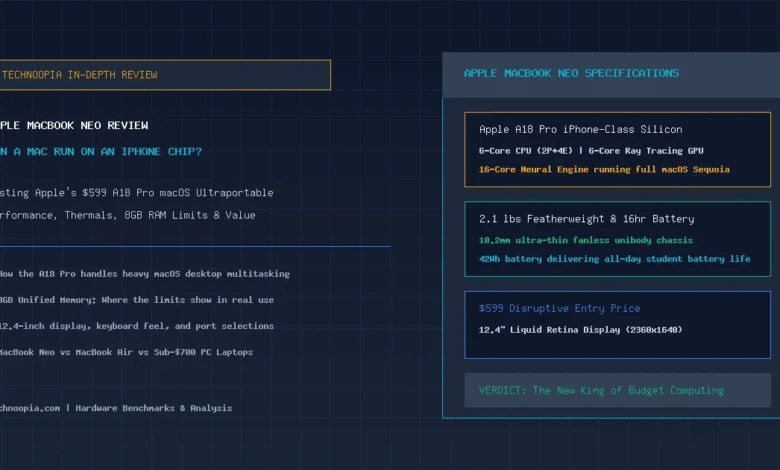
Task: Click '12.4" Liquid Retina Display (2360x1640)' line
Action: (x=580, y=330)
